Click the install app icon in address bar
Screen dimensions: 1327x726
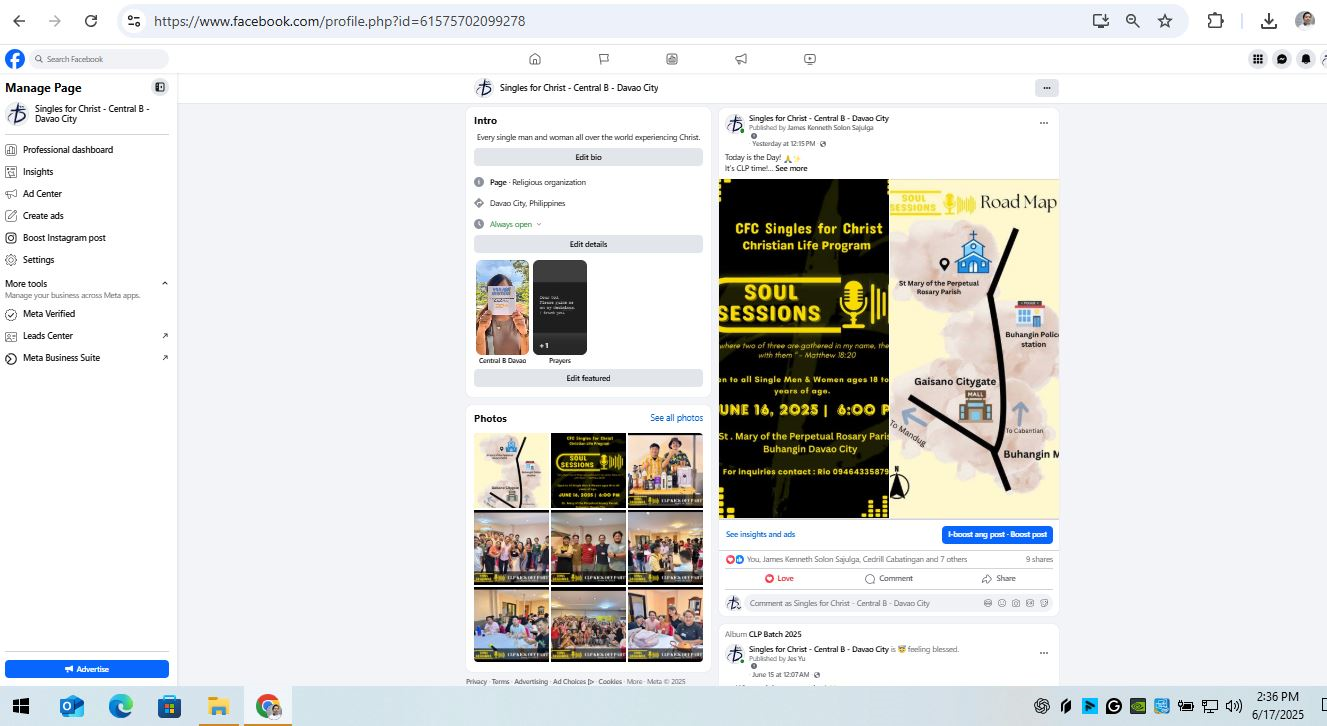pyautogui.click(x=1101, y=21)
